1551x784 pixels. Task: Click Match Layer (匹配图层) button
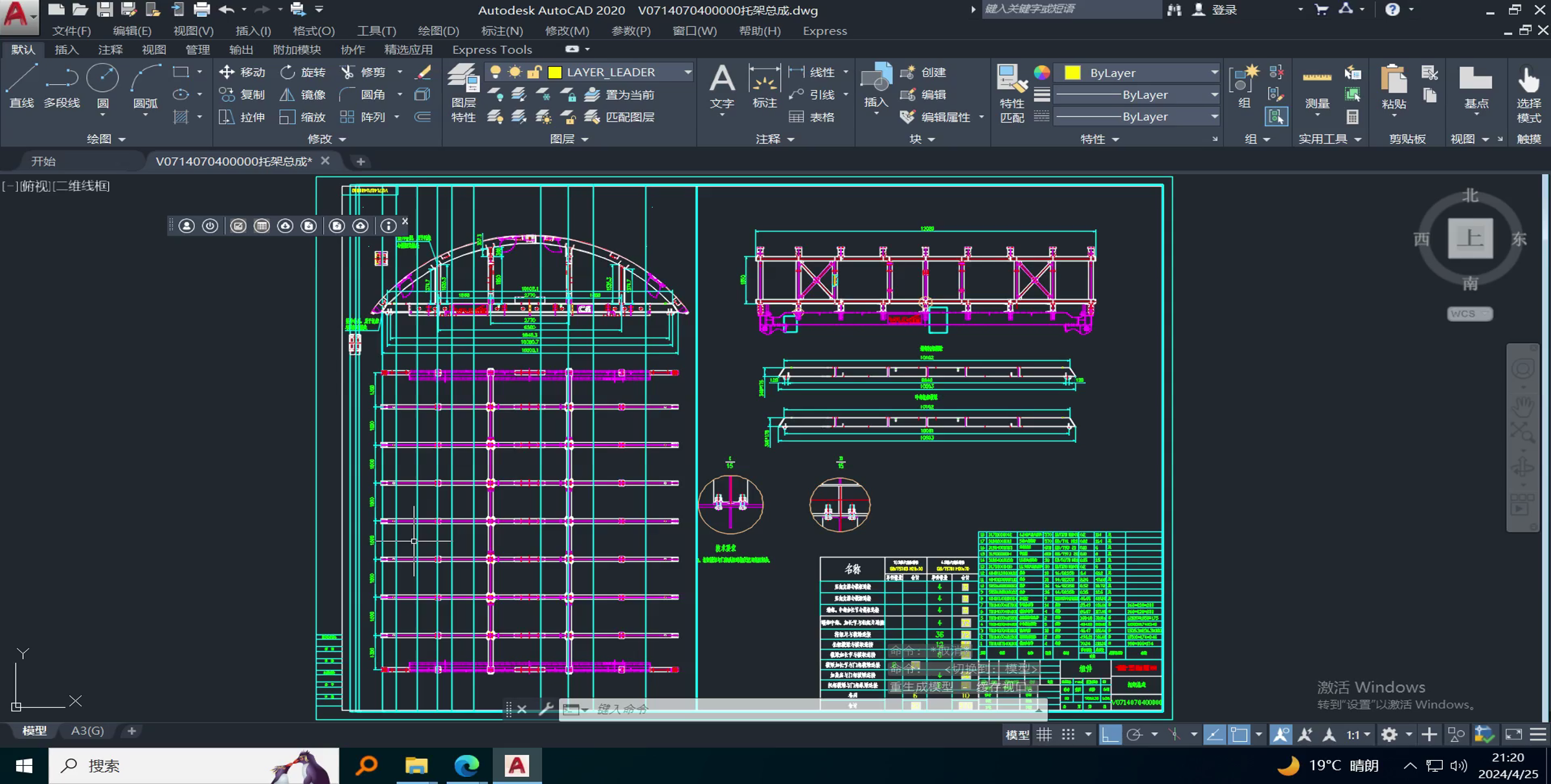(620, 117)
